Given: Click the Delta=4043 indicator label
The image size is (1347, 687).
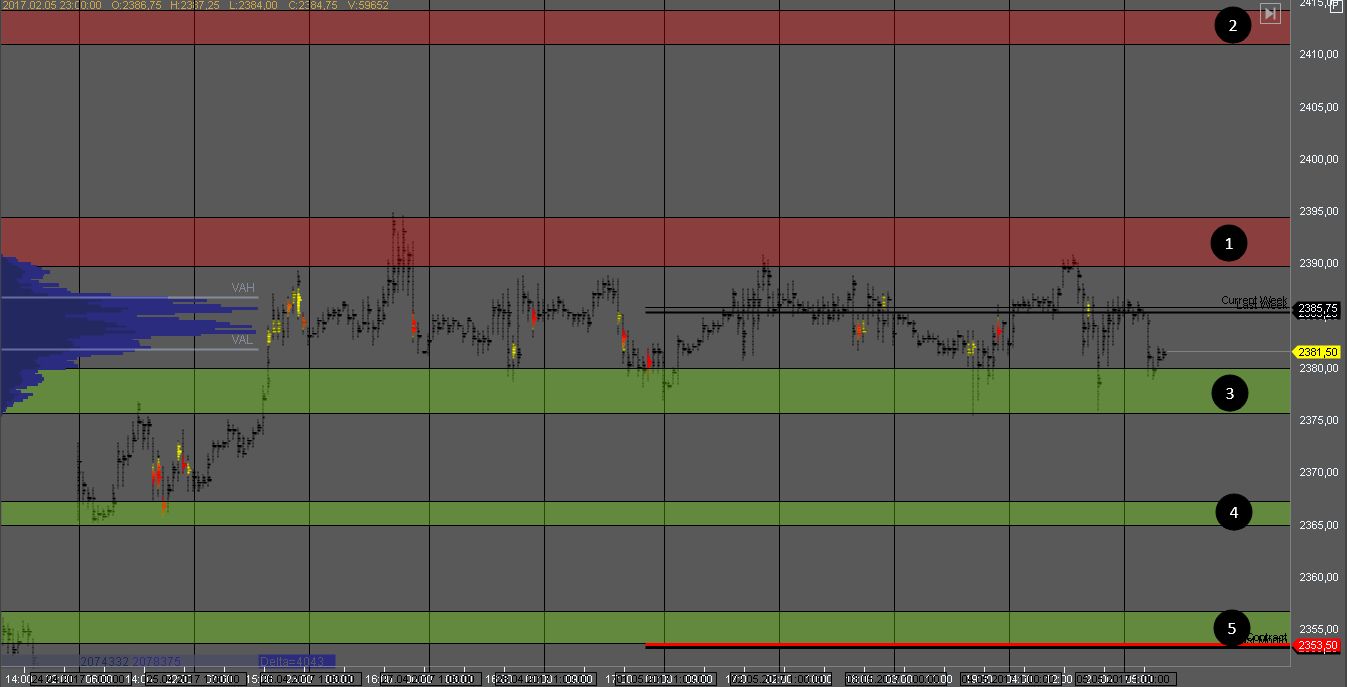Looking at the screenshot, I should (x=296, y=661).
